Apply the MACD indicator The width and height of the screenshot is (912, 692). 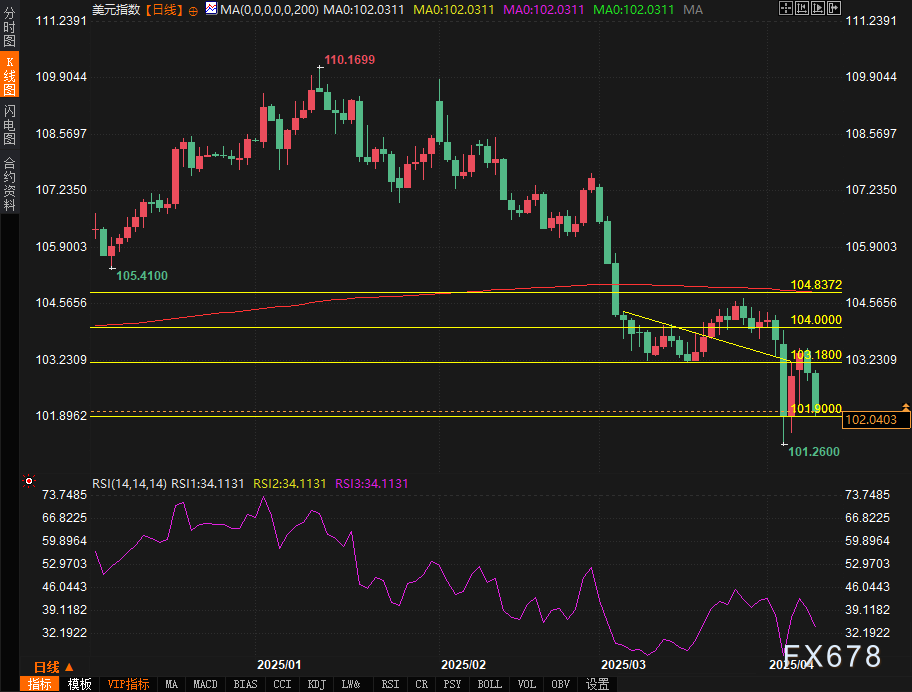205,684
